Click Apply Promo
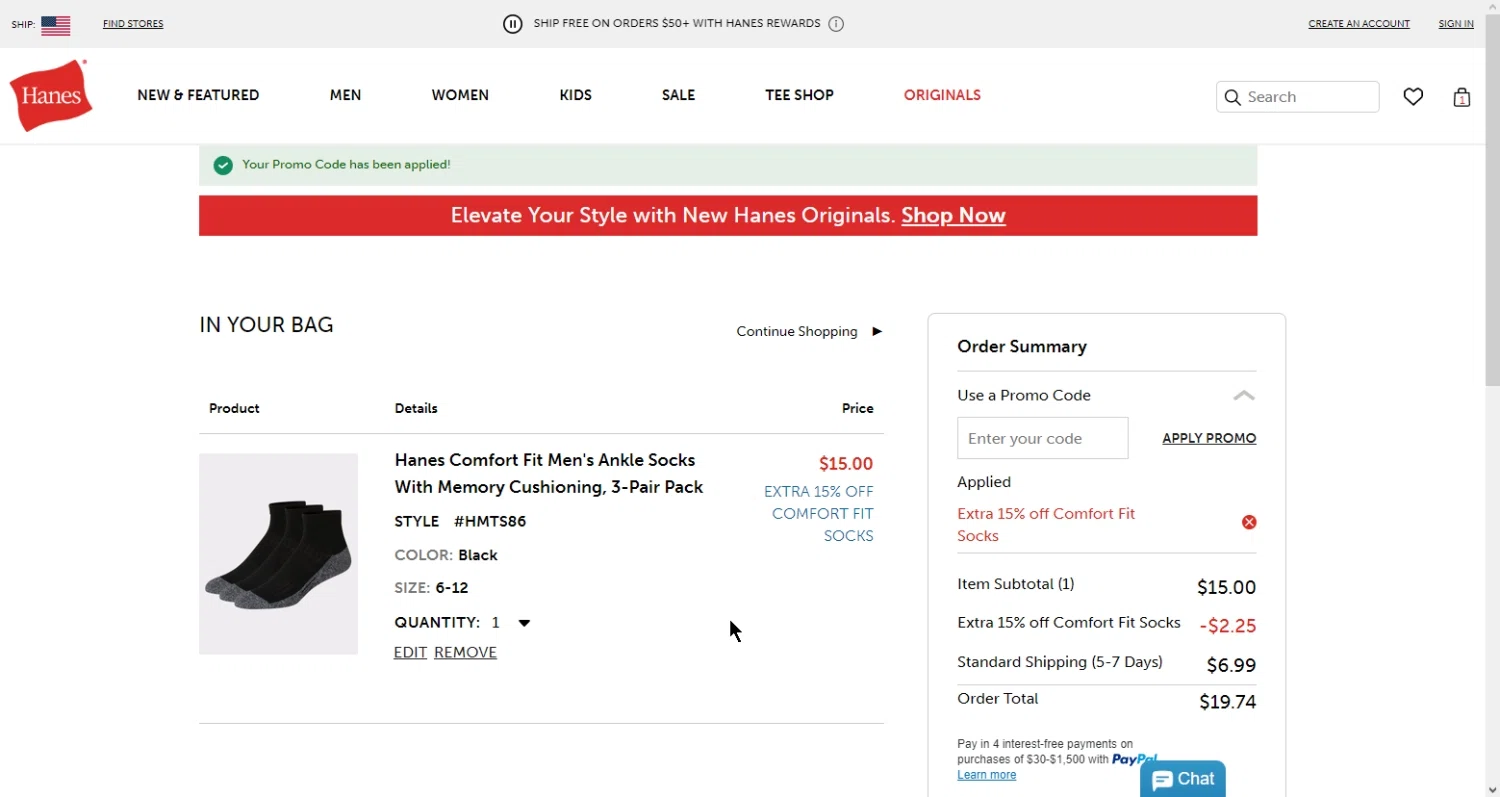Viewport: 1500px width, 797px height. (1209, 438)
